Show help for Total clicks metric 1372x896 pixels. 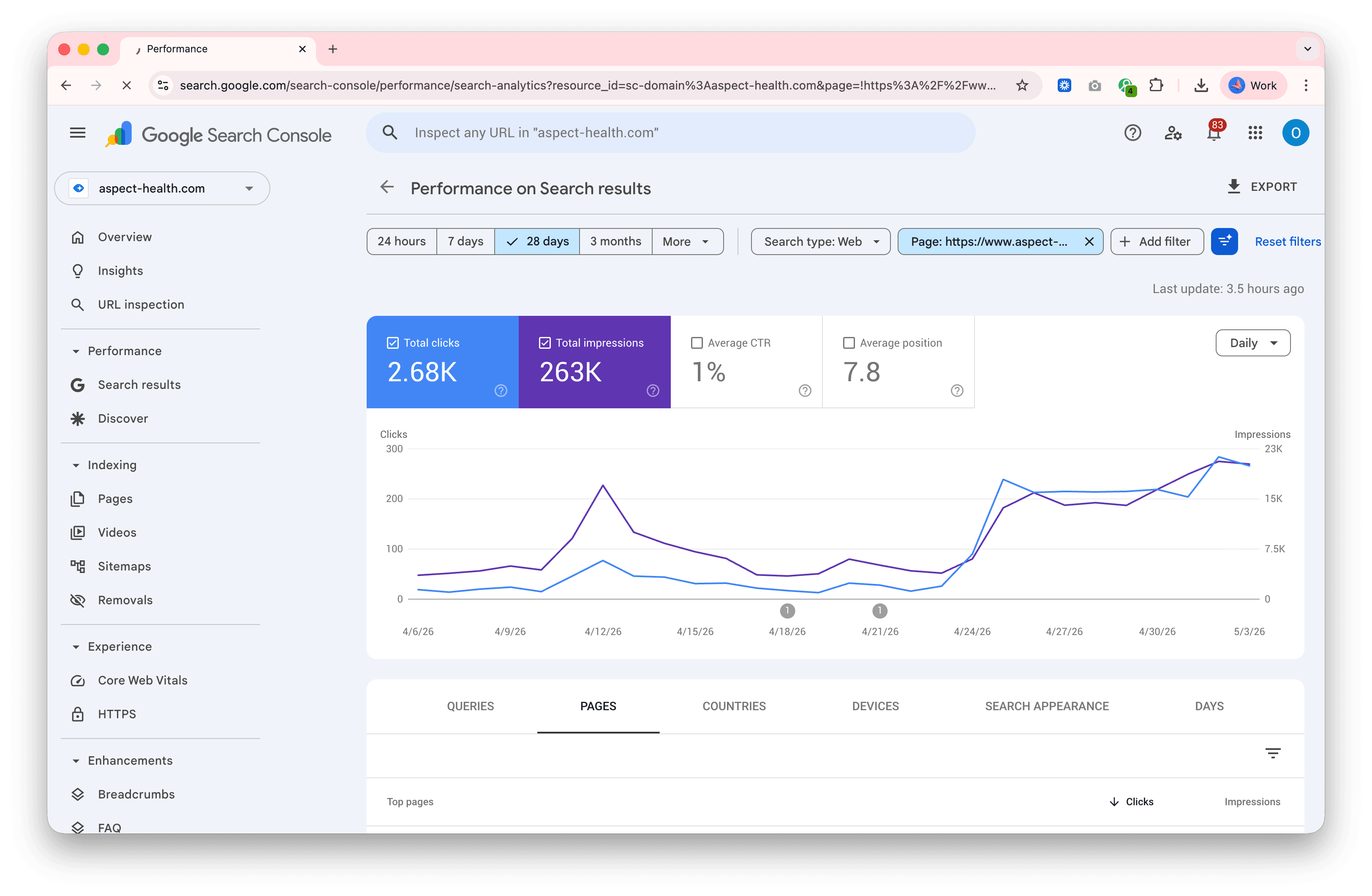[x=501, y=391]
